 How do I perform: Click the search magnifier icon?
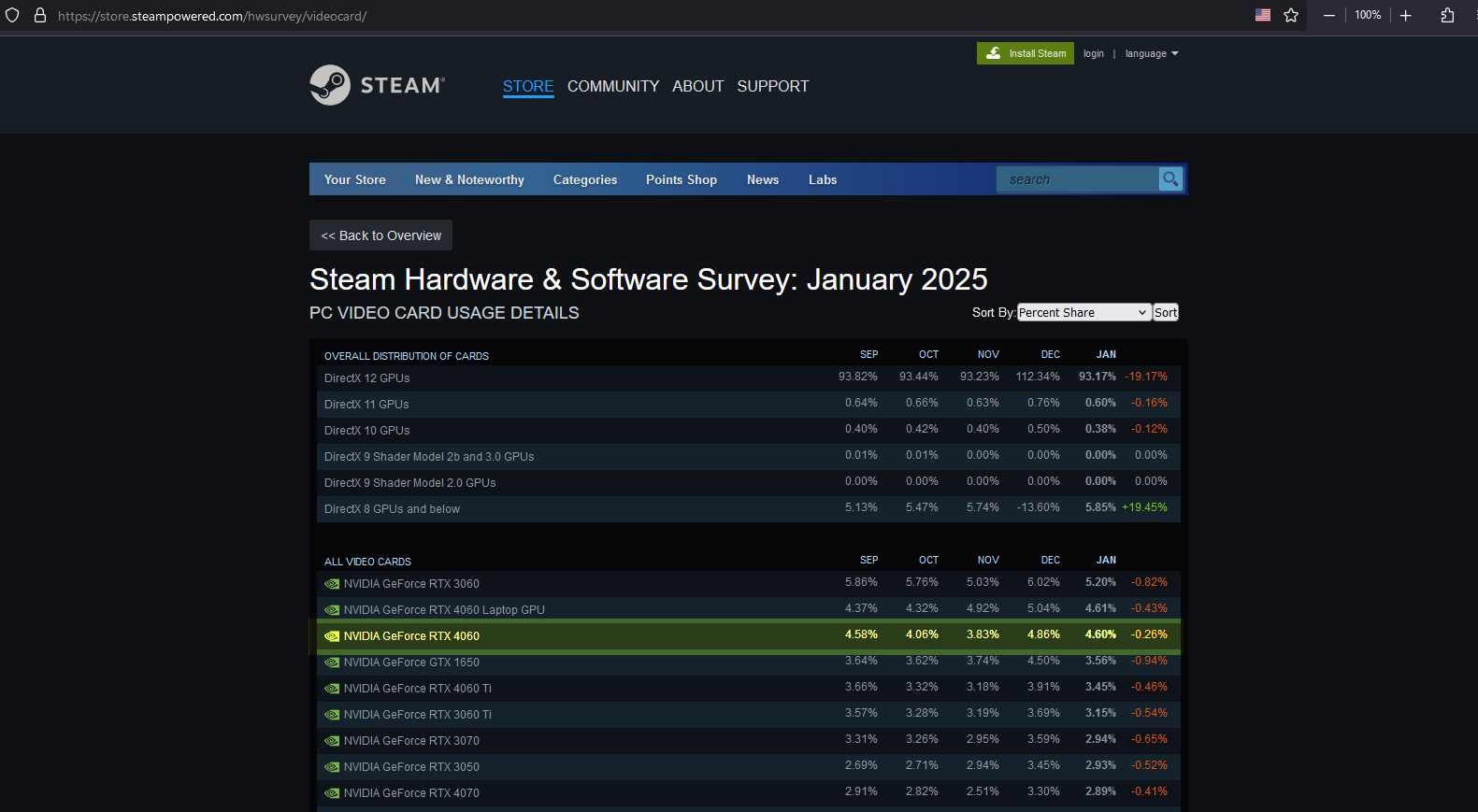tap(1170, 178)
